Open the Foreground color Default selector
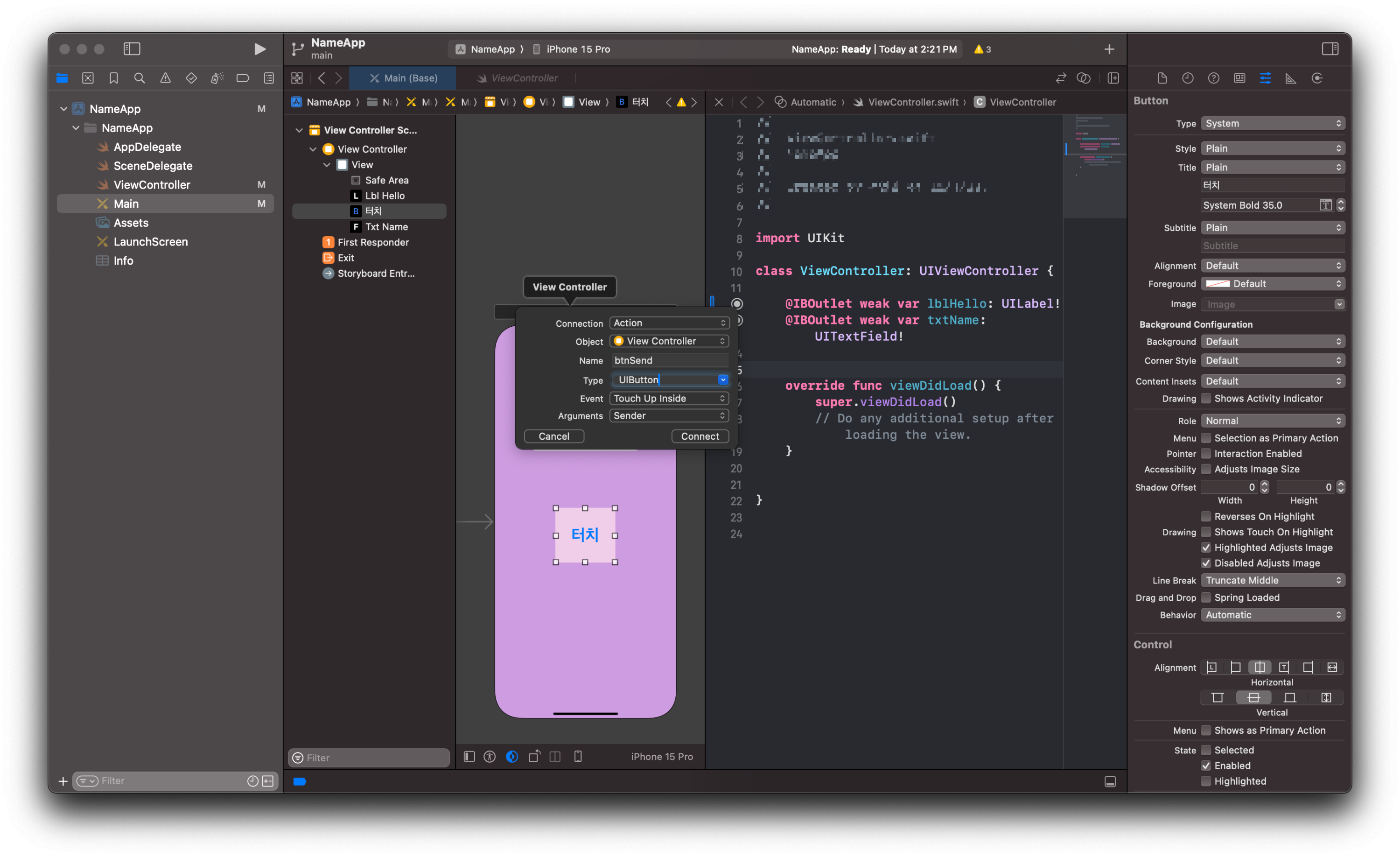This screenshot has width=1400, height=857. [x=1272, y=284]
